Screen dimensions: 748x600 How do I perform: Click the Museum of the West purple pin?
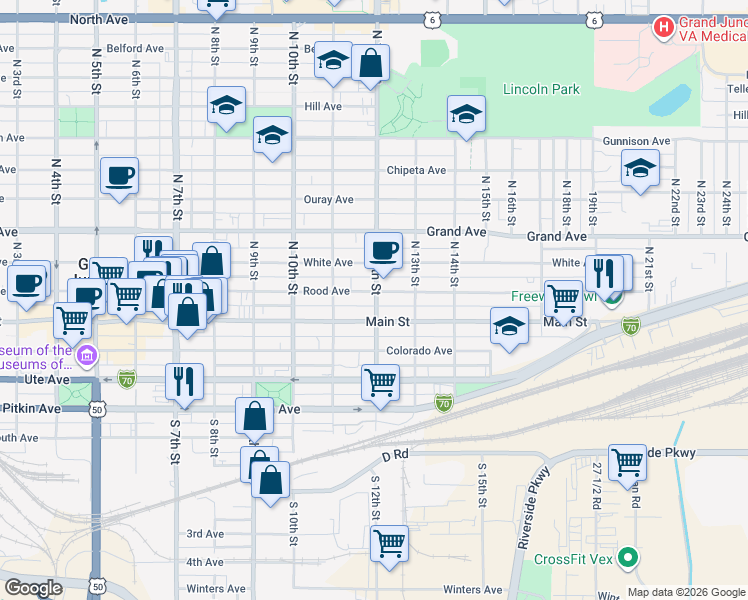pyautogui.click(x=87, y=357)
